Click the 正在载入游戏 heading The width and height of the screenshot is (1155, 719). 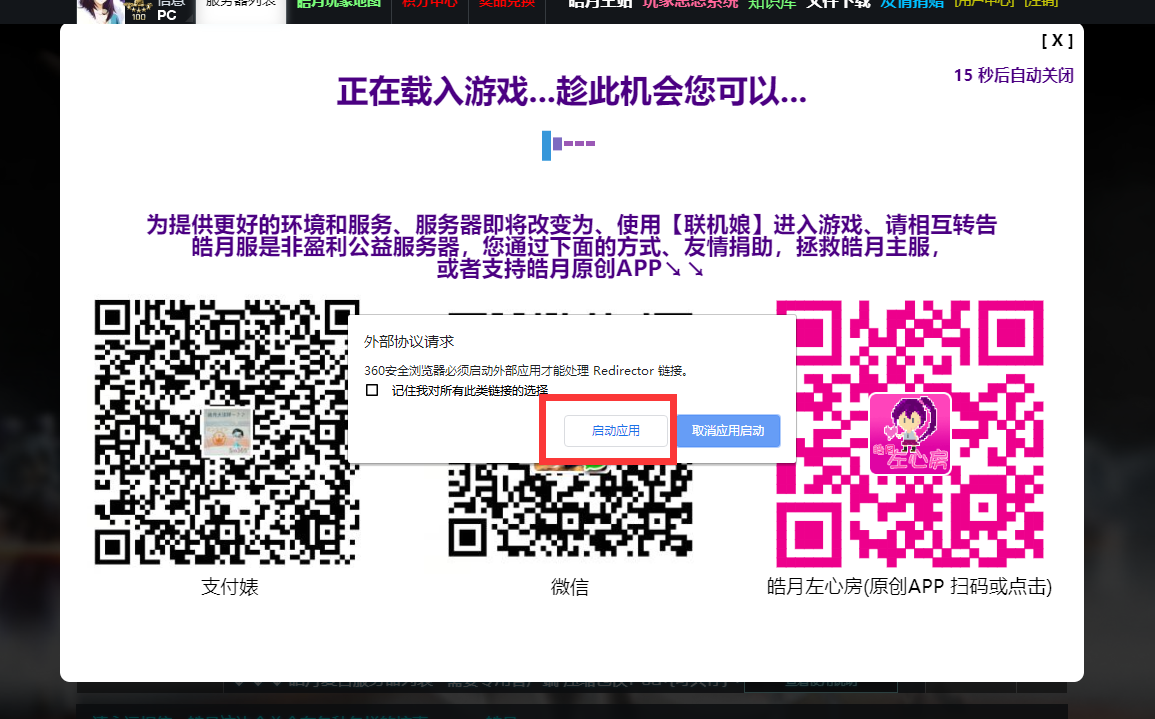[572, 92]
